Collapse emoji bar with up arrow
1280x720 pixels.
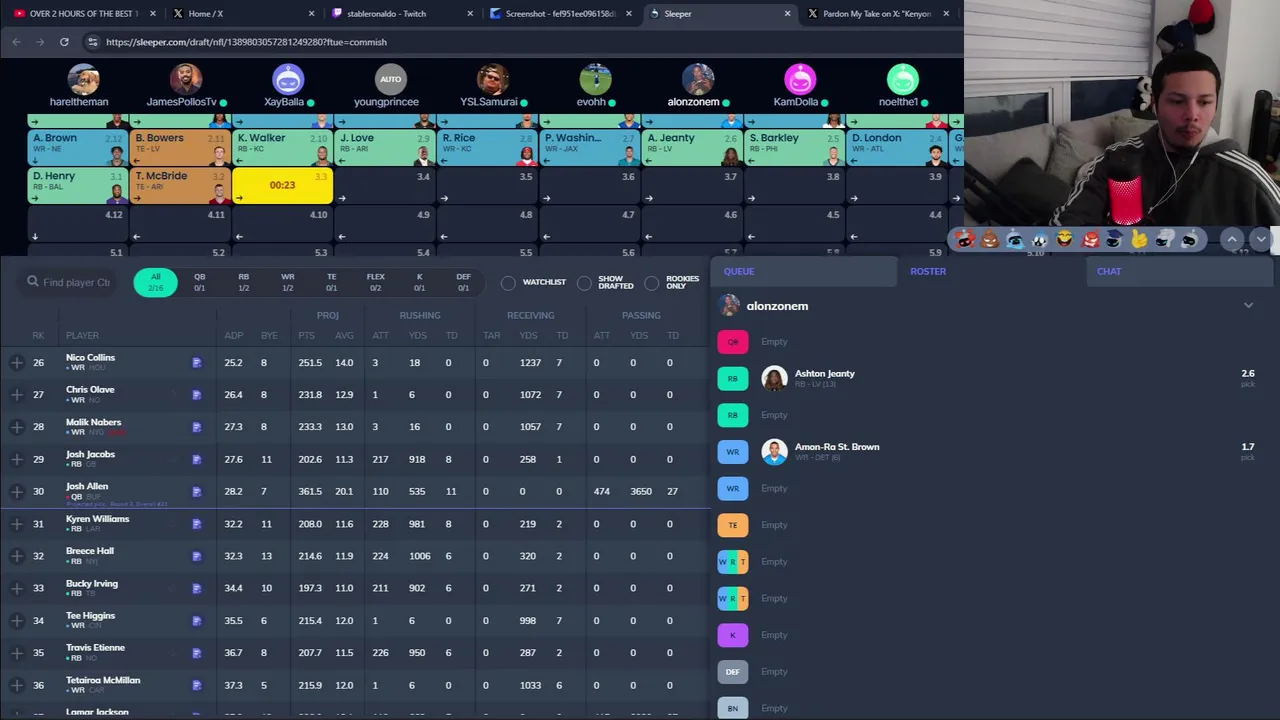(x=1232, y=240)
